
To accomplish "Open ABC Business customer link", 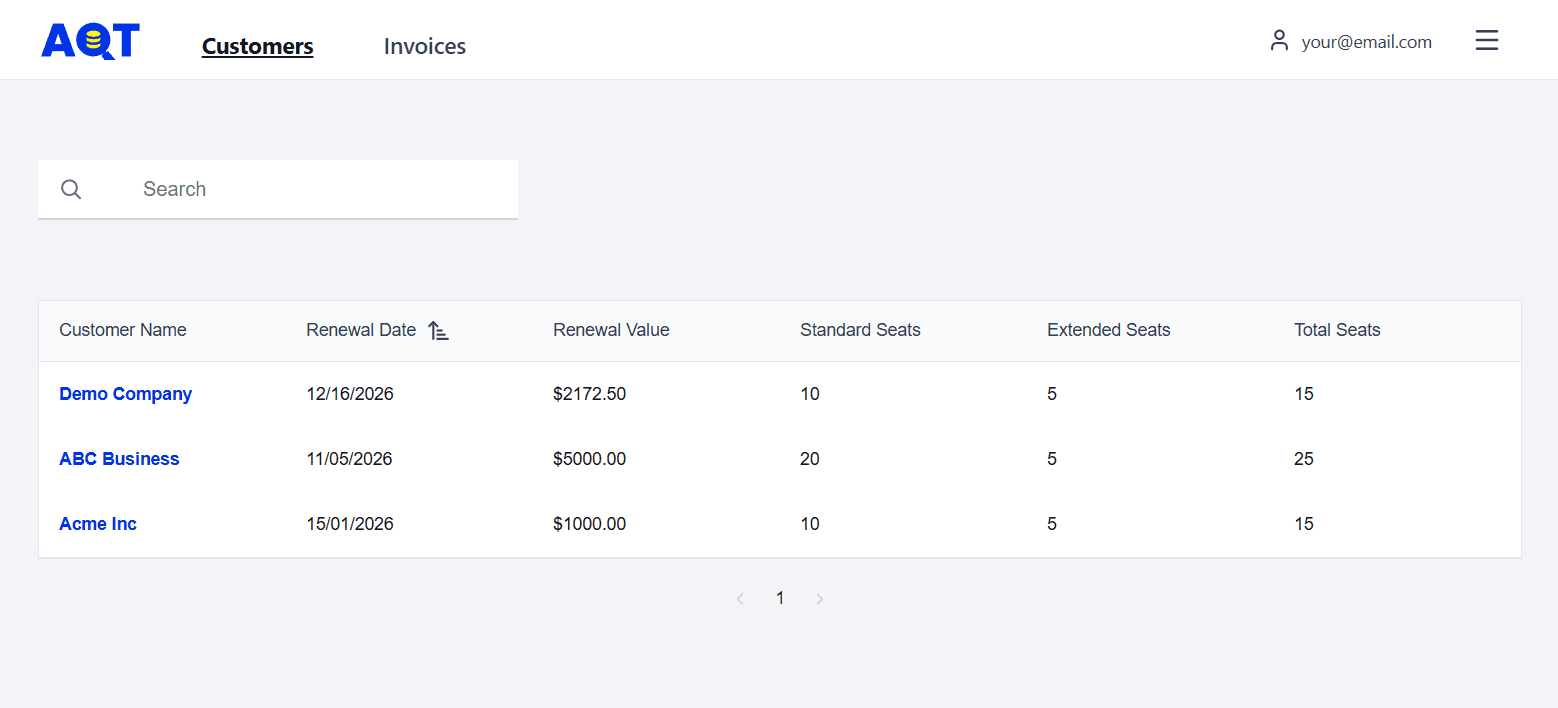I will tap(119, 459).
